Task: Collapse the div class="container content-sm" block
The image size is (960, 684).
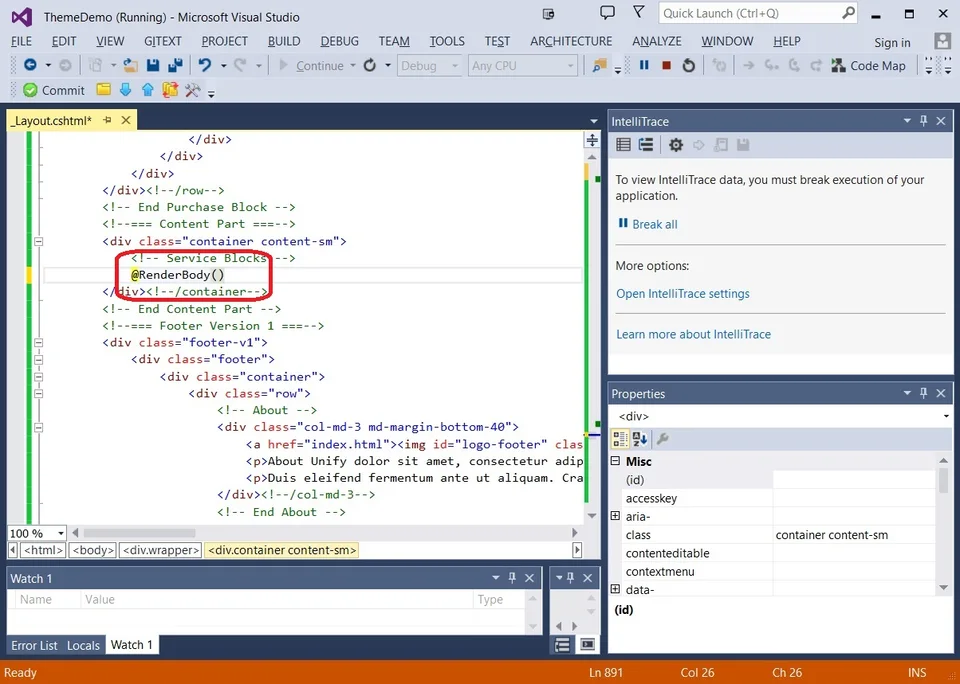Action: click(x=39, y=241)
